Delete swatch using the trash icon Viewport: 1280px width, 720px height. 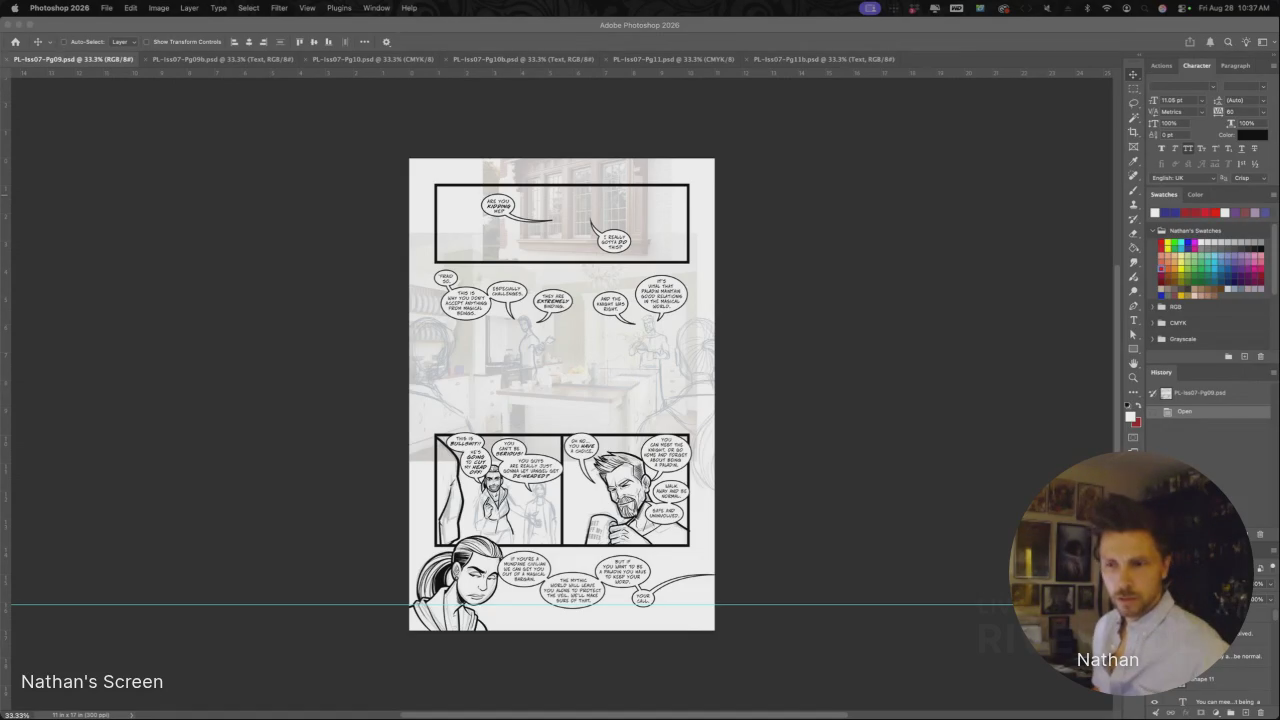point(1260,356)
